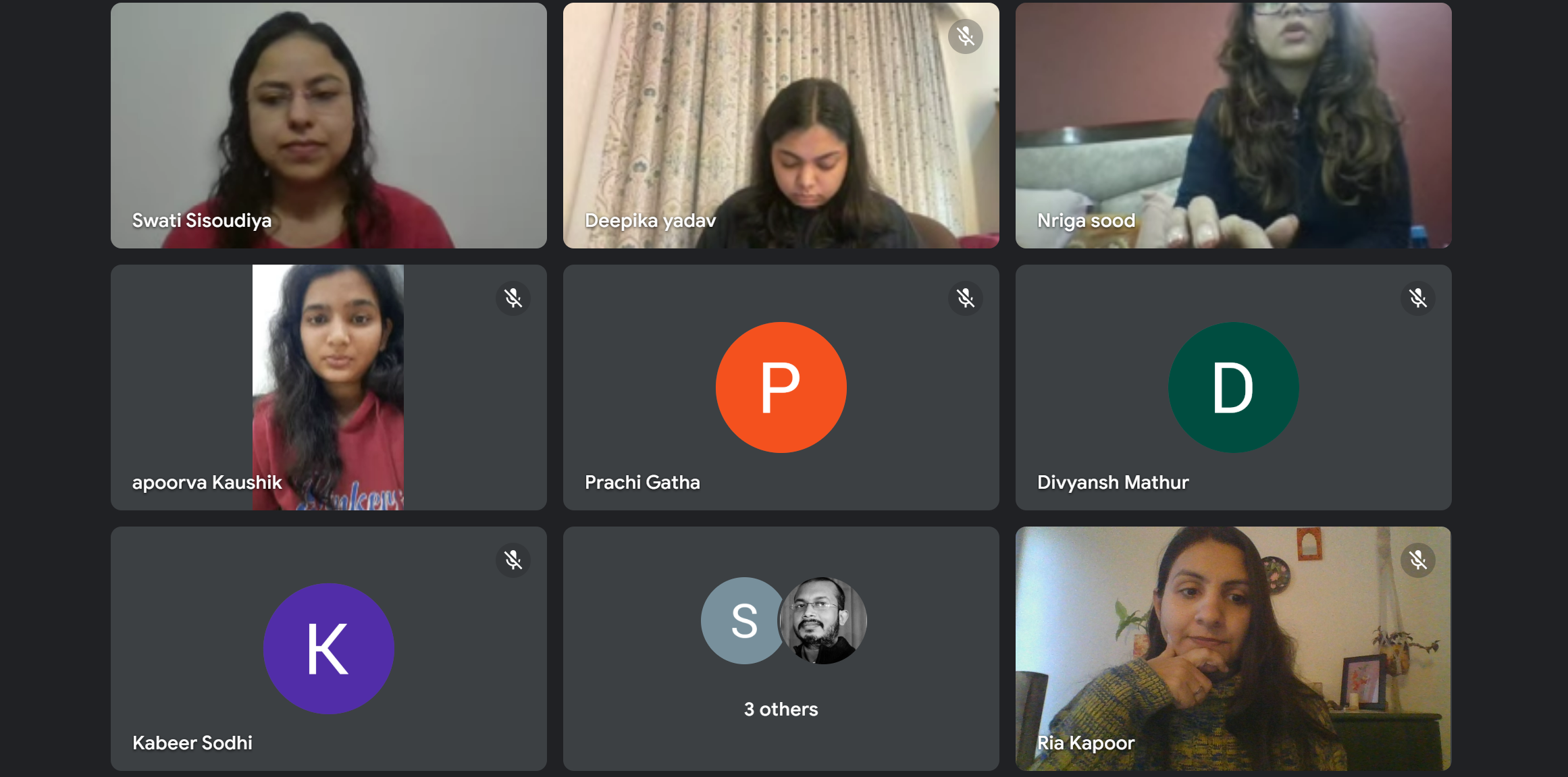Click the Divyansh Mathur name label
Screen dimensions: 1568x777
1113,483
